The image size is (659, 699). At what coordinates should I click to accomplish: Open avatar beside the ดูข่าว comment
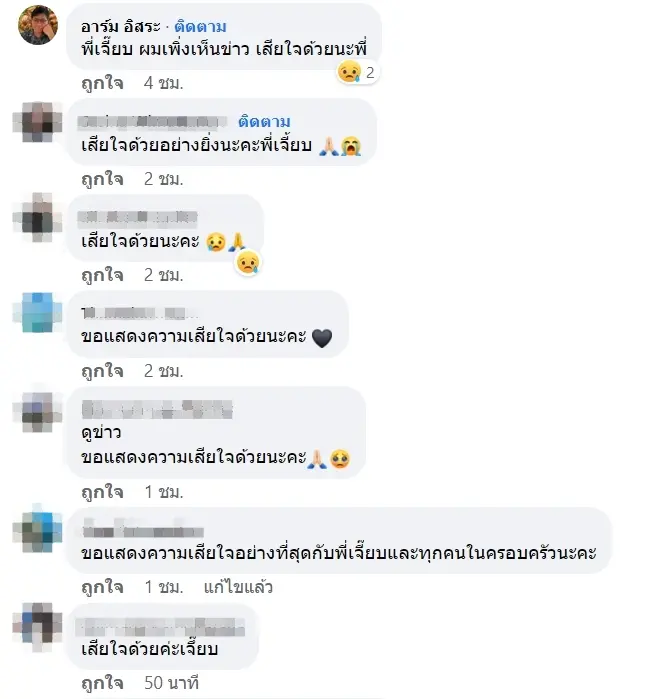tap(38, 412)
